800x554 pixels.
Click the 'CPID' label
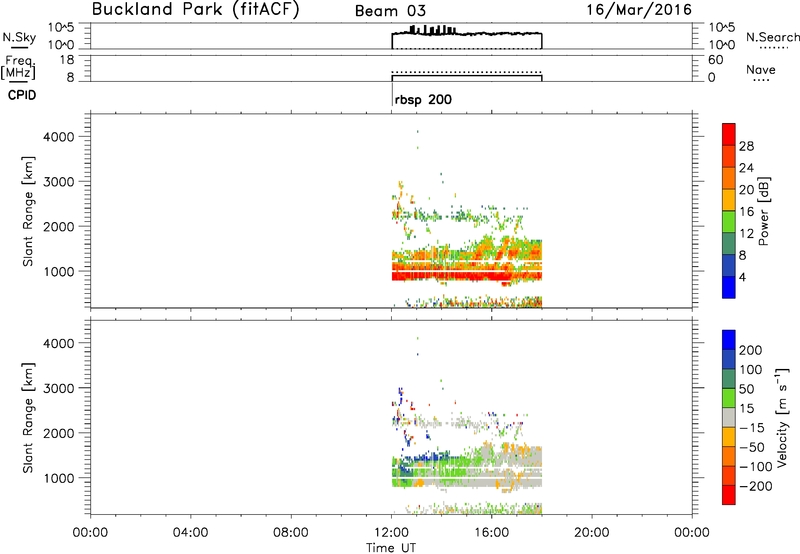[x=22, y=95]
